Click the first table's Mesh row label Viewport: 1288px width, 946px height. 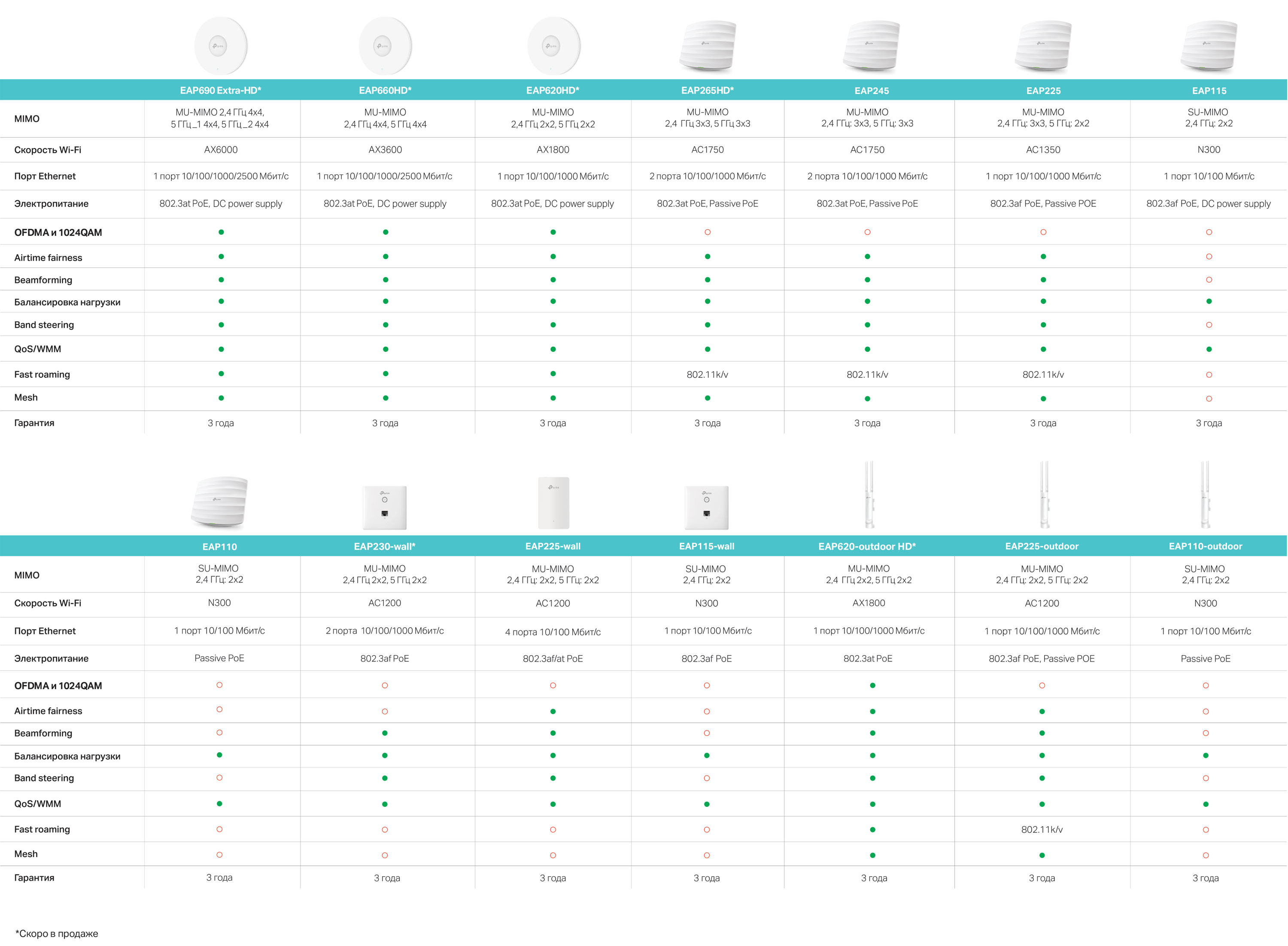click(x=26, y=397)
